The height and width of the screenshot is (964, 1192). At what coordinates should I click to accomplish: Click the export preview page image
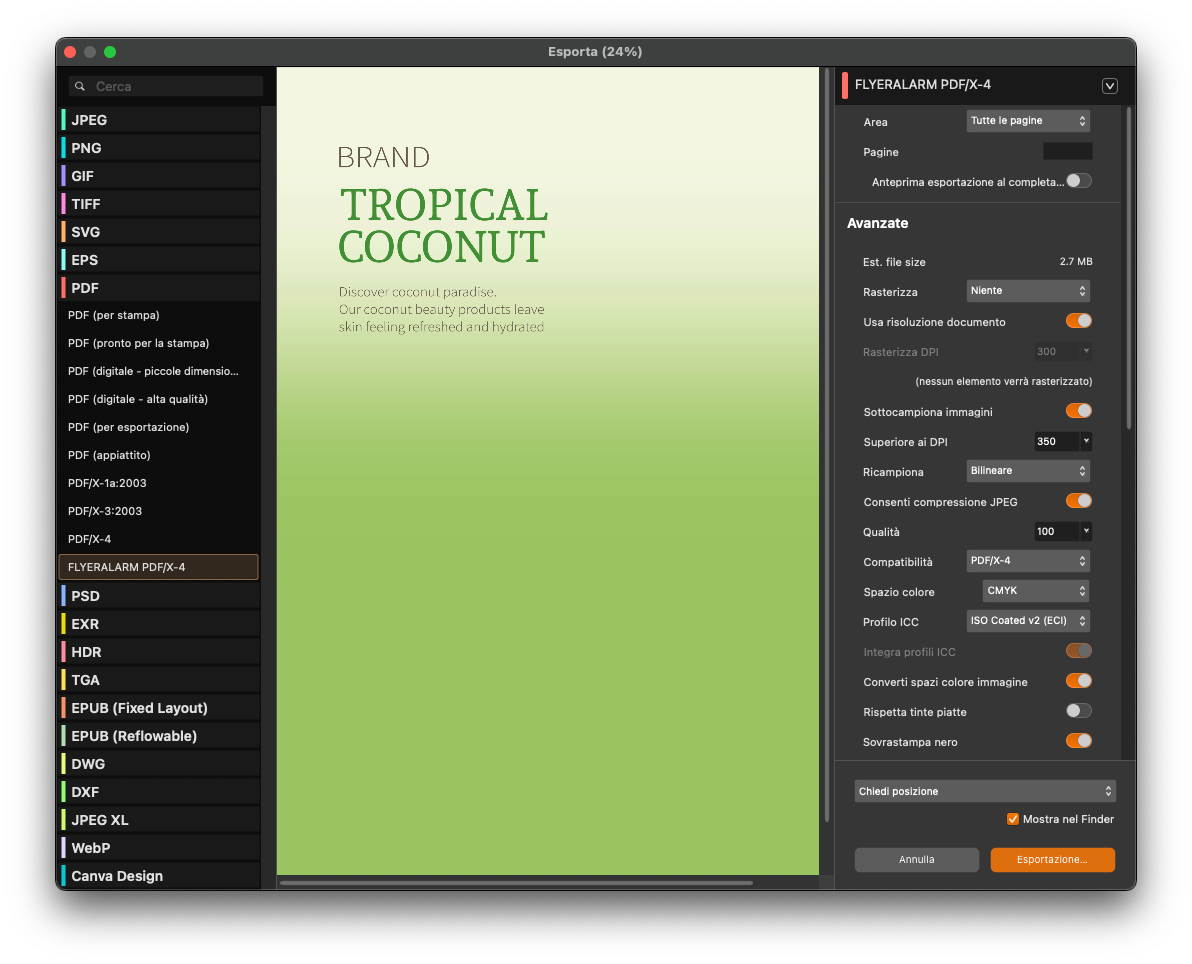click(547, 471)
